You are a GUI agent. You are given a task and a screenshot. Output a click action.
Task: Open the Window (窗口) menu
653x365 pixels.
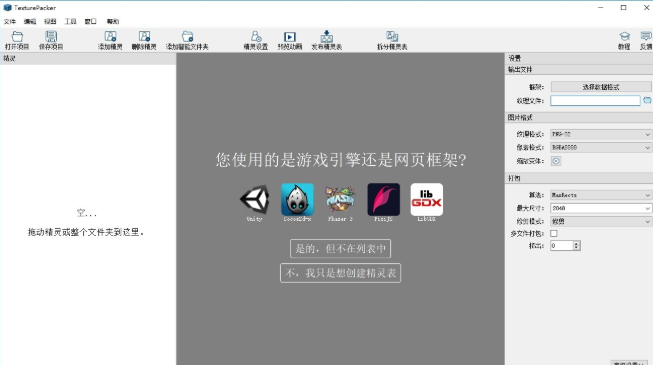click(x=90, y=21)
